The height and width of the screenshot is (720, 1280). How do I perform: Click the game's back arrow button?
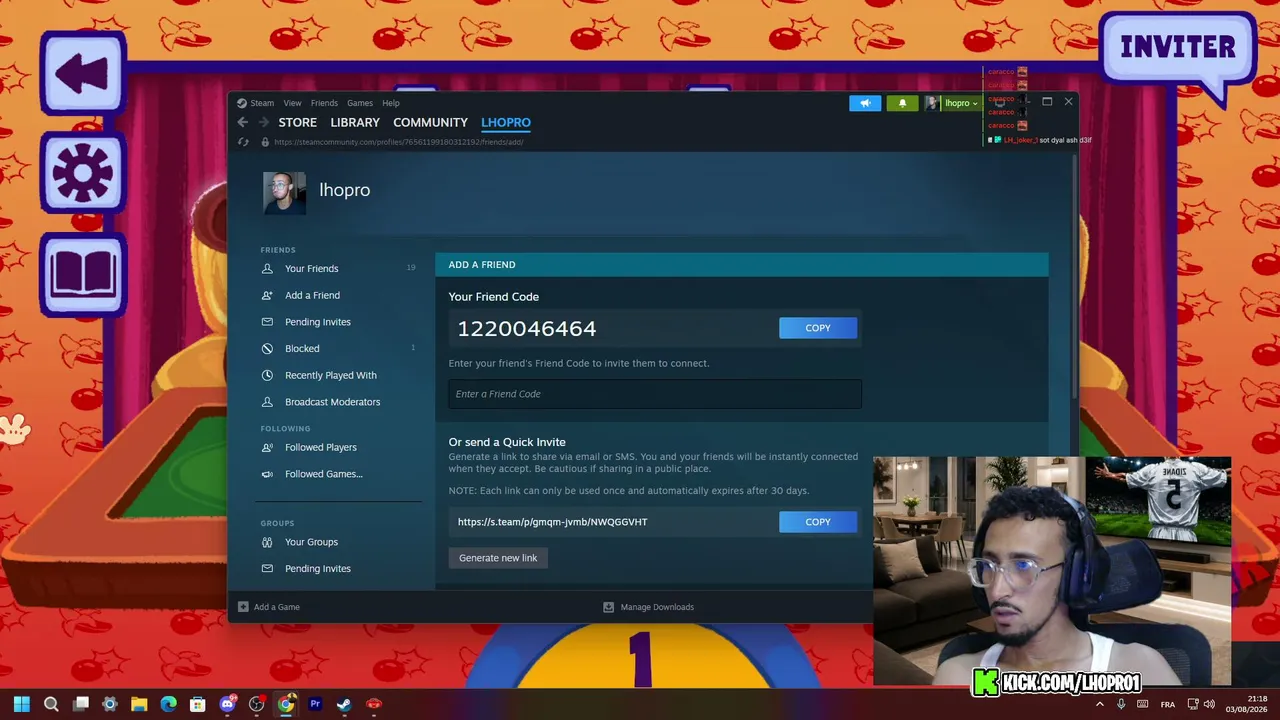[83, 73]
